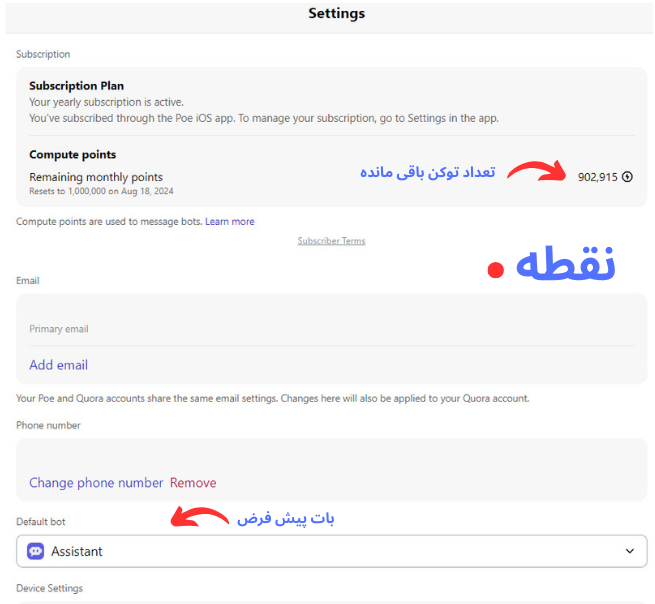Image resolution: width=655 pixels, height=604 pixels.
Task: Click the reset date text Aug 18, 2024
Action: (x=147, y=191)
